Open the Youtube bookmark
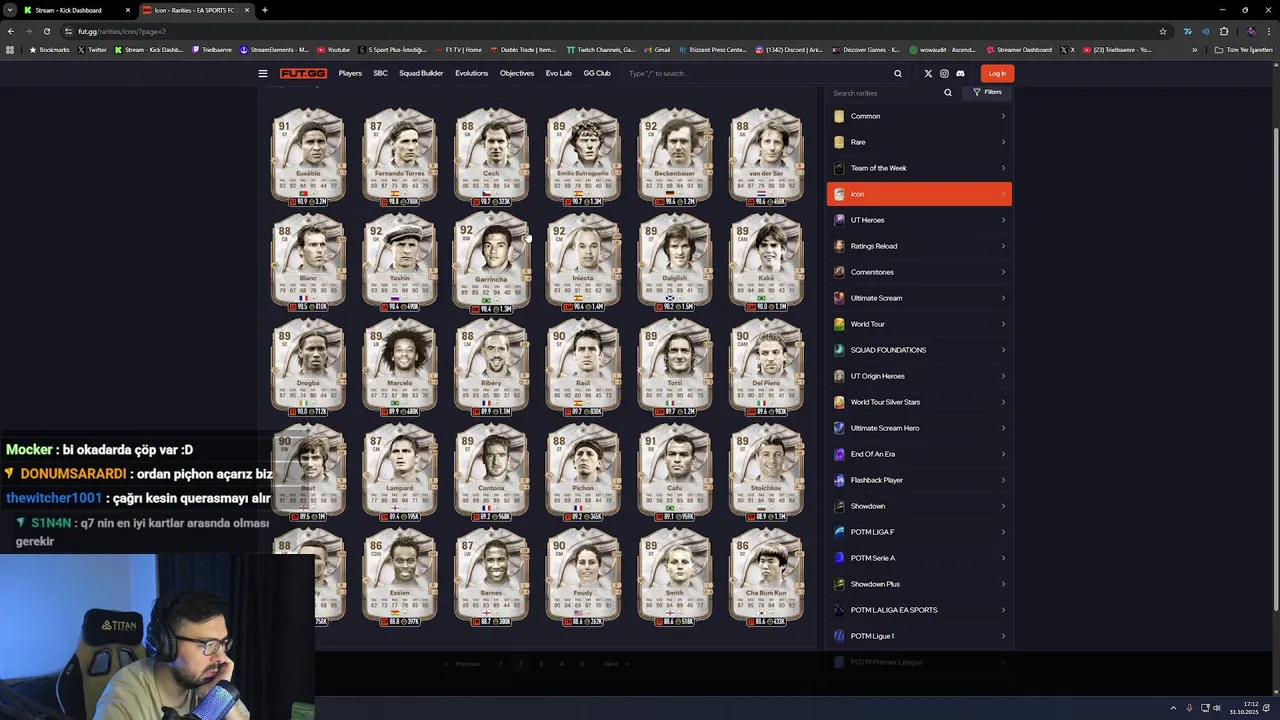 334,50
